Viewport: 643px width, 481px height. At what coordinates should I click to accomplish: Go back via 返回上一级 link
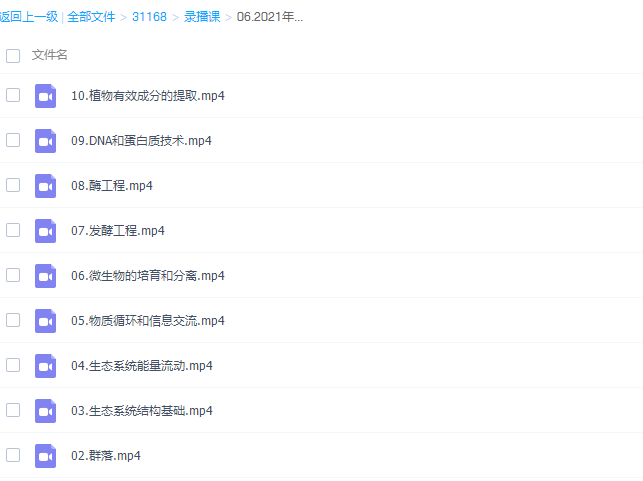28,17
